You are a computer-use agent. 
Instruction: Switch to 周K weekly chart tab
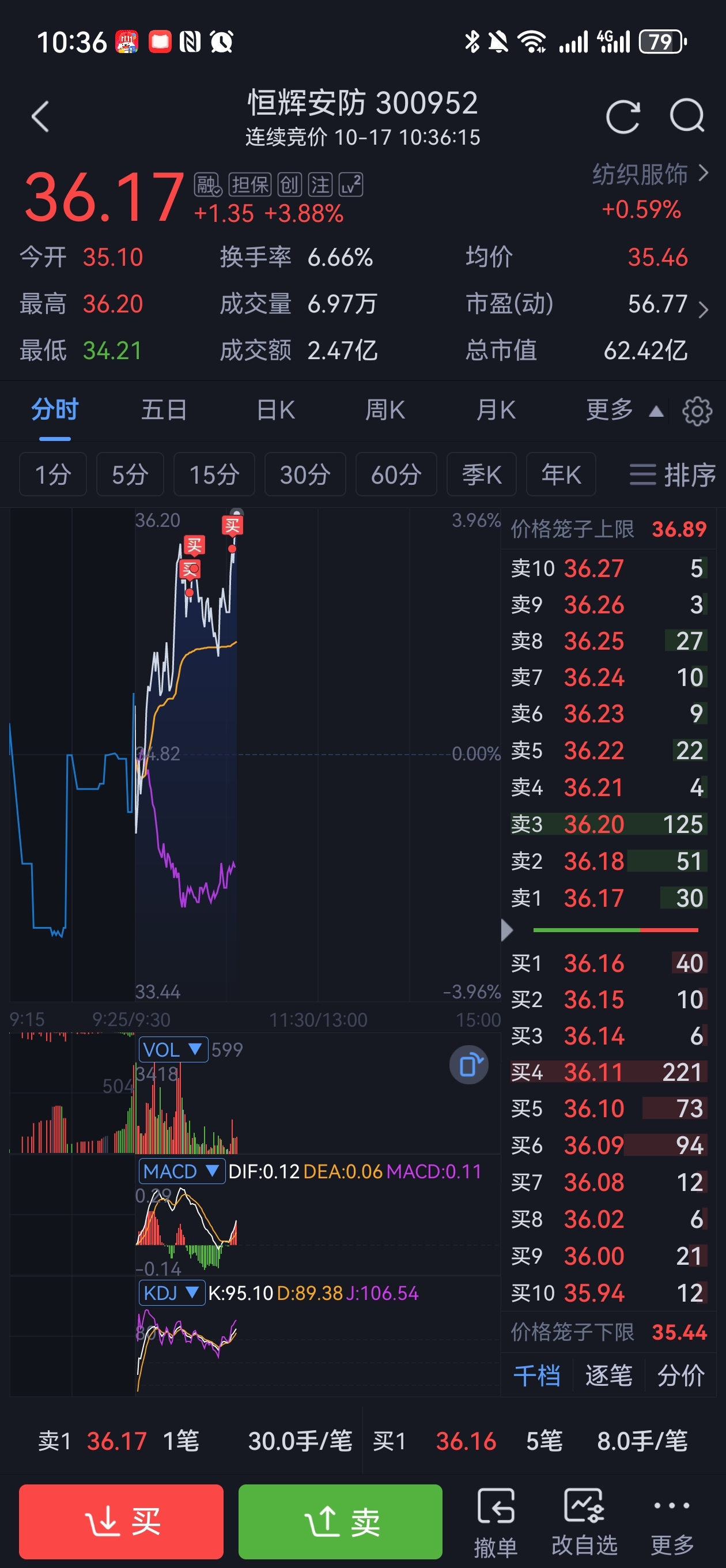[x=384, y=410]
